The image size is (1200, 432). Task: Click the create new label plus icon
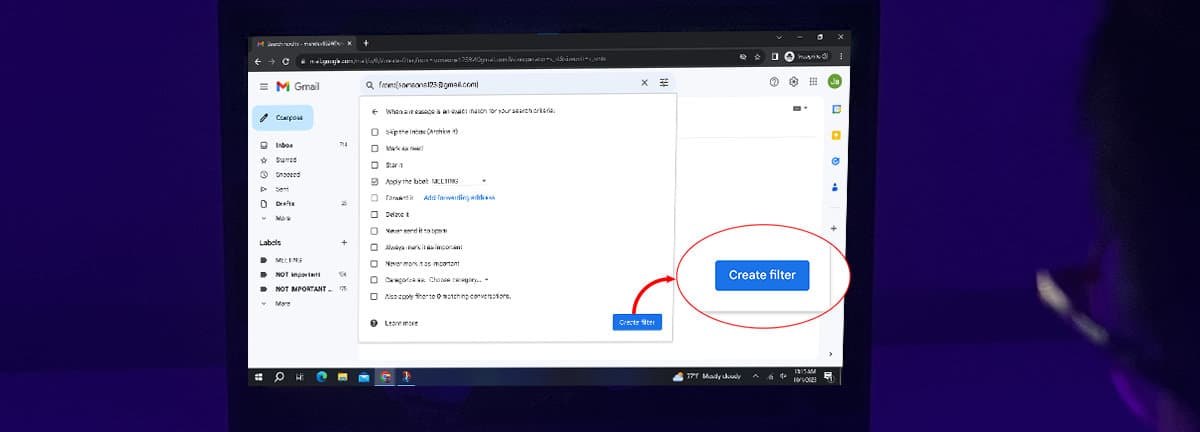point(344,242)
